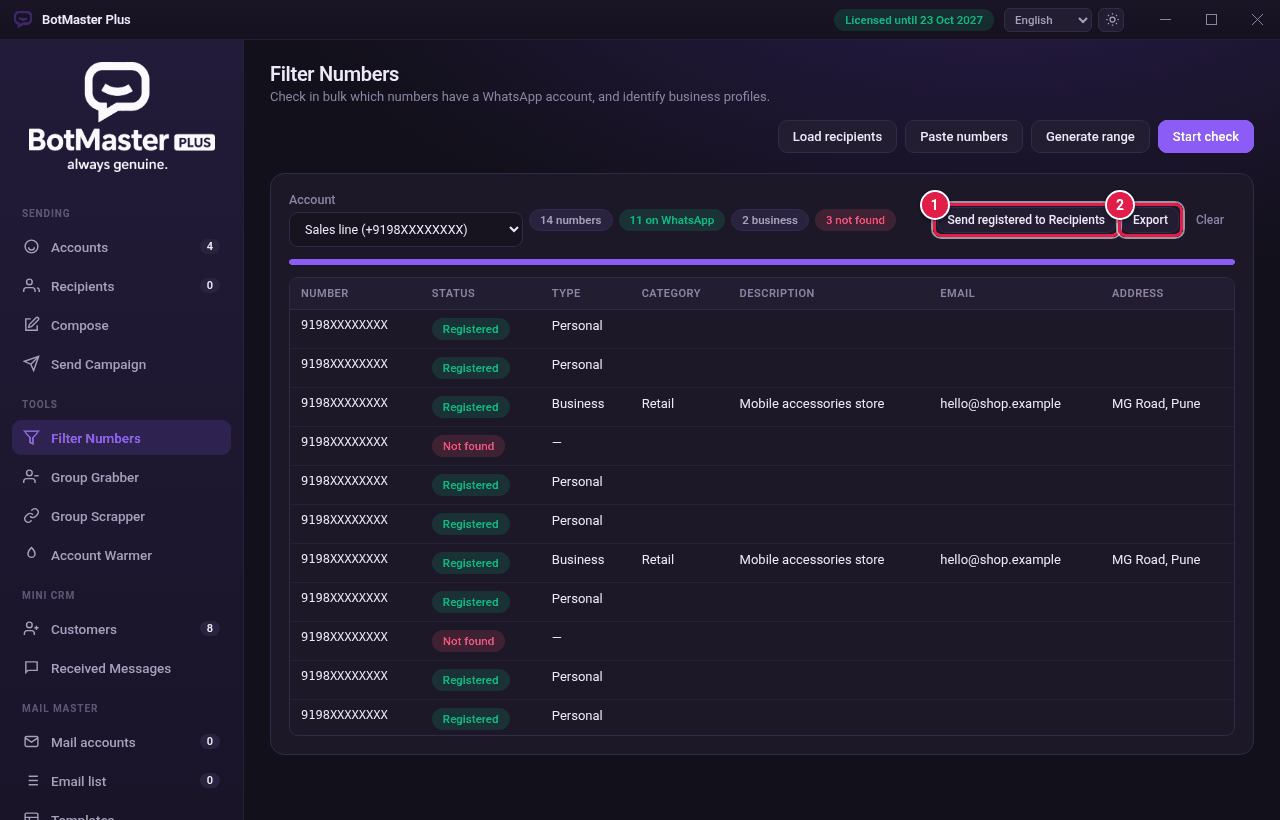1280x820 pixels.
Task: Click the Licensed until 23 Oct 2027 badge
Action: (914, 20)
